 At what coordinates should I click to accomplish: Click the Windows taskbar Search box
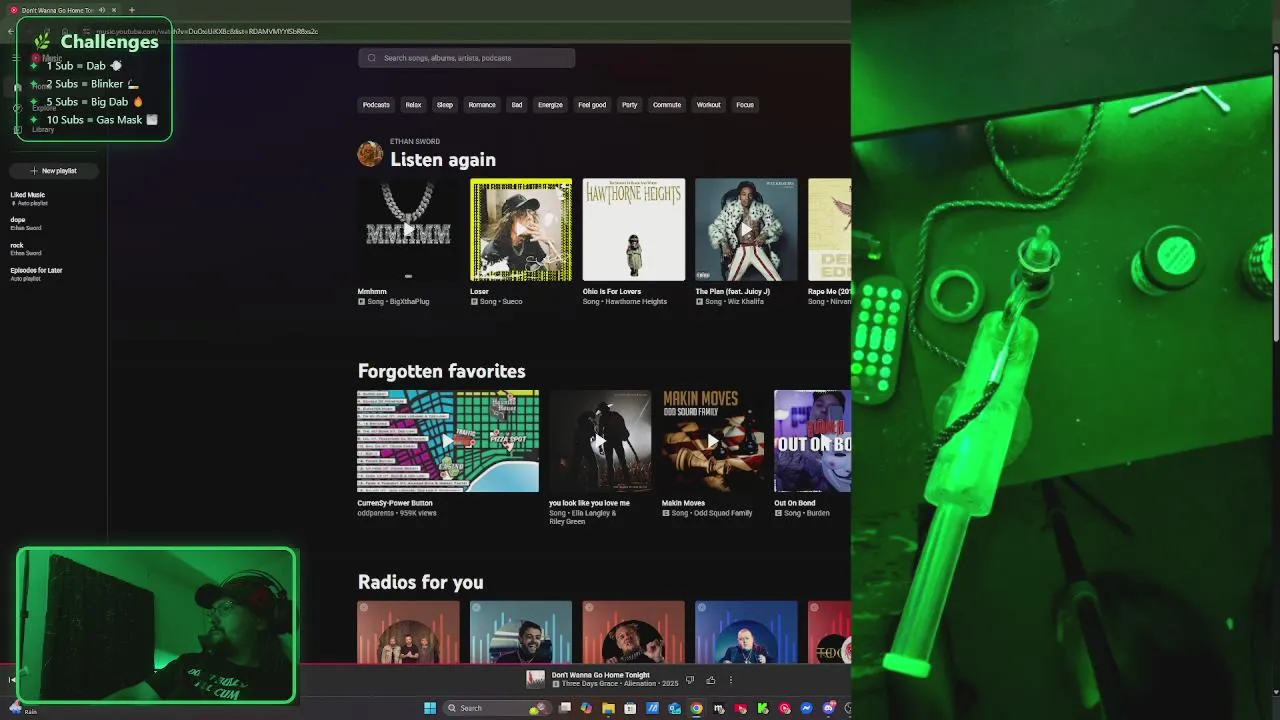497,708
